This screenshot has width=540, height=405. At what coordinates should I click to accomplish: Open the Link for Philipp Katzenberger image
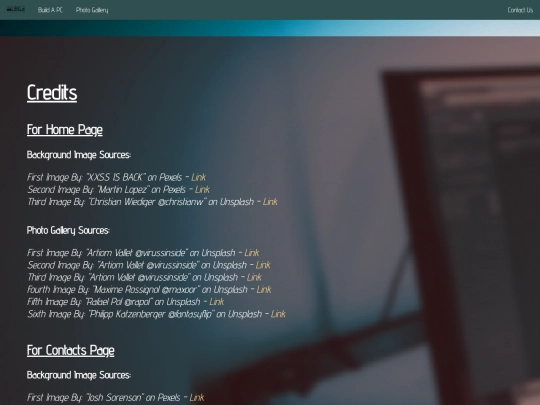(x=278, y=314)
